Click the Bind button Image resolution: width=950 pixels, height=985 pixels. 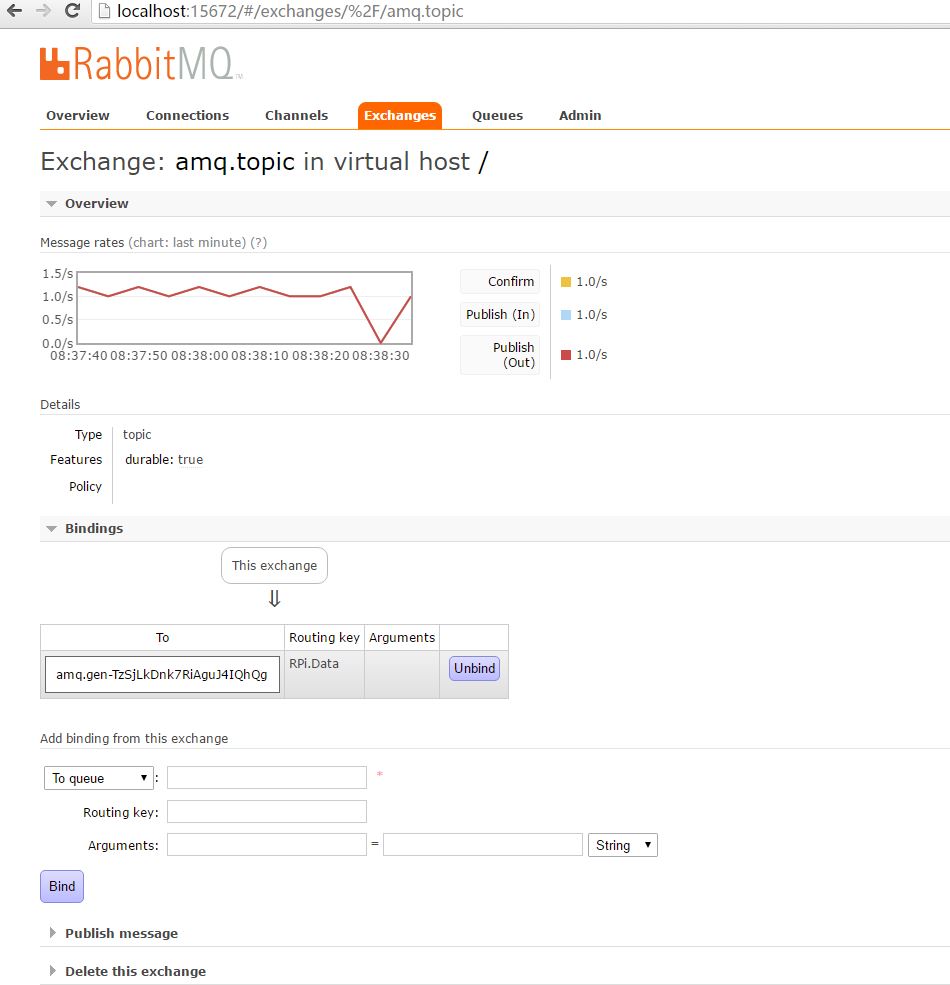[62, 886]
